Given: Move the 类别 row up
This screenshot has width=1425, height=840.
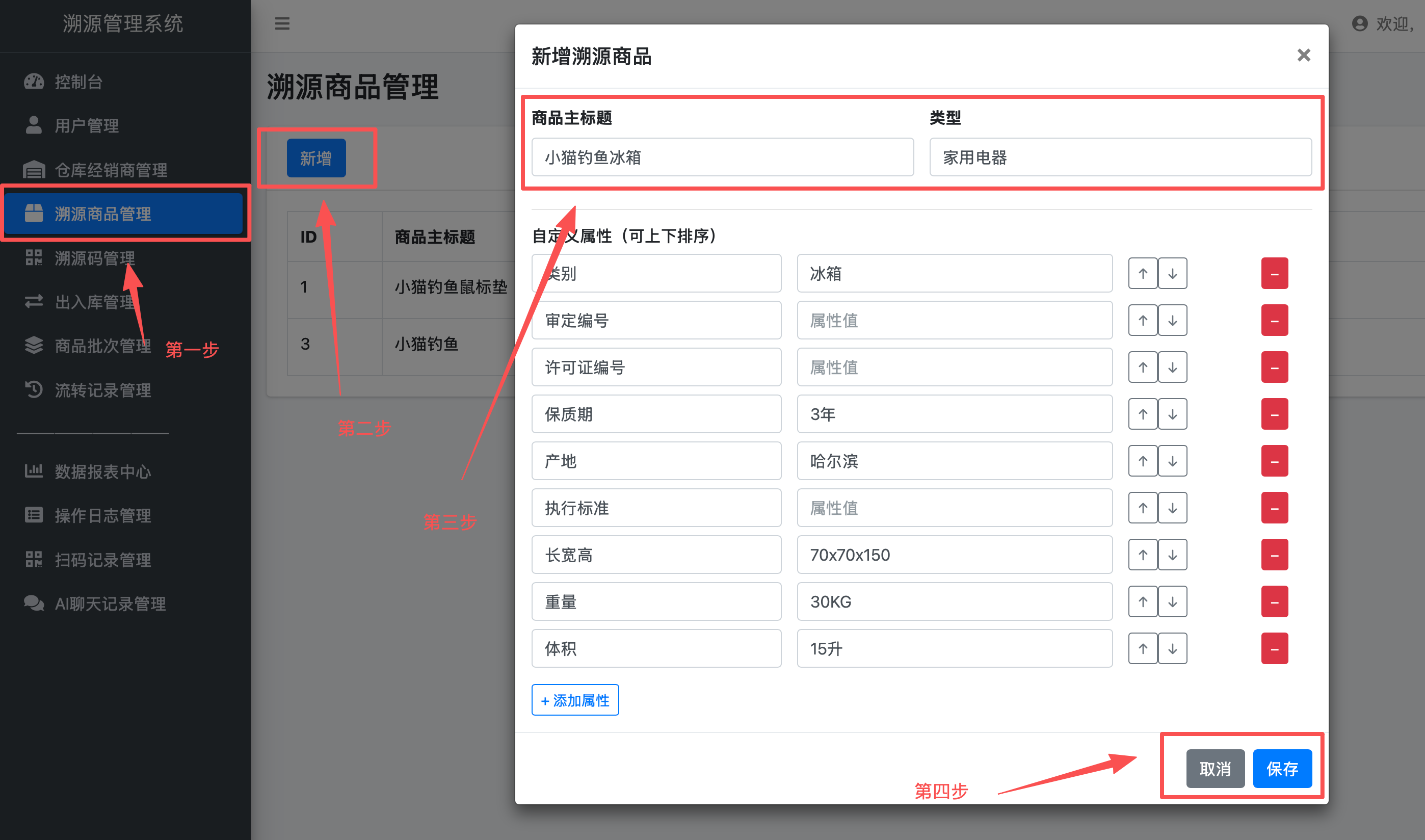Looking at the screenshot, I should 1143,273.
